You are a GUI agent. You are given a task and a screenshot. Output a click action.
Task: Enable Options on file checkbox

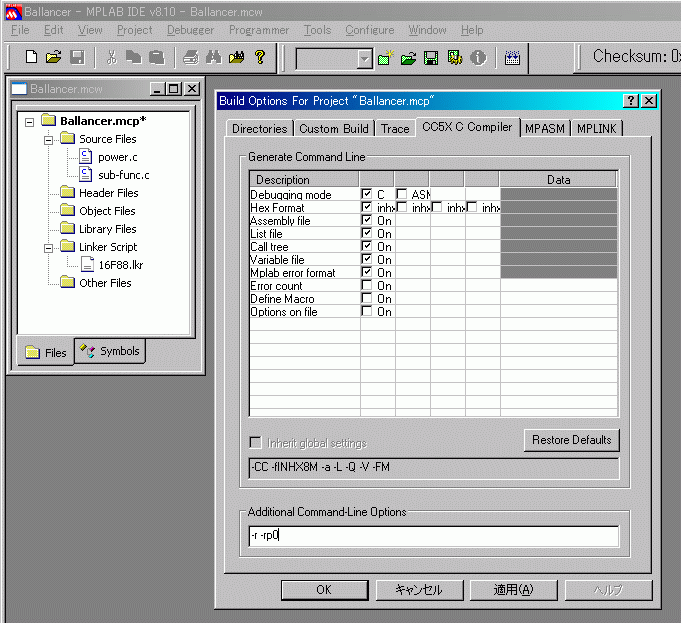click(367, 311)
